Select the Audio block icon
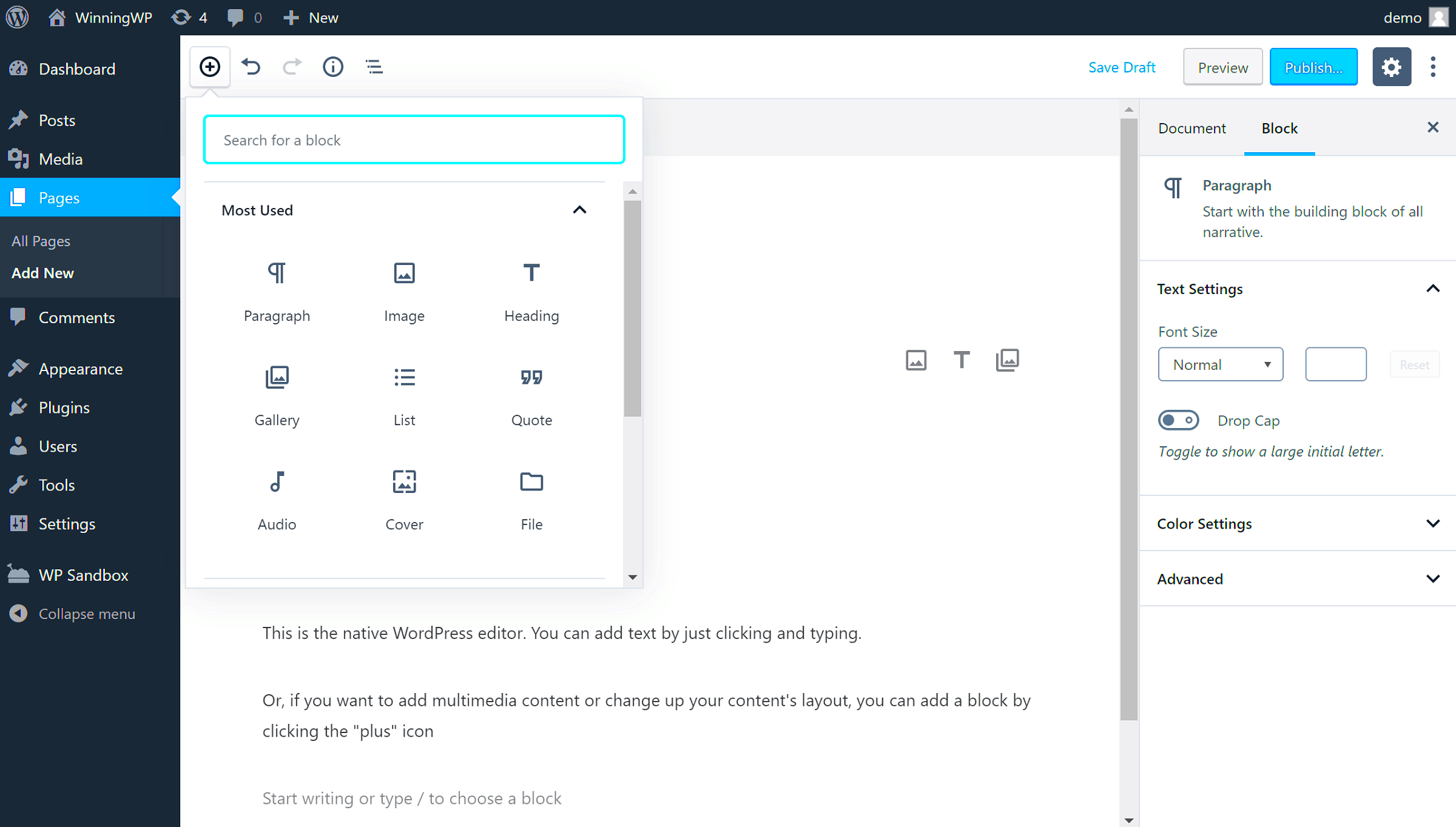Viewport: 1456px width, 827px height. [x=277, y=482]
